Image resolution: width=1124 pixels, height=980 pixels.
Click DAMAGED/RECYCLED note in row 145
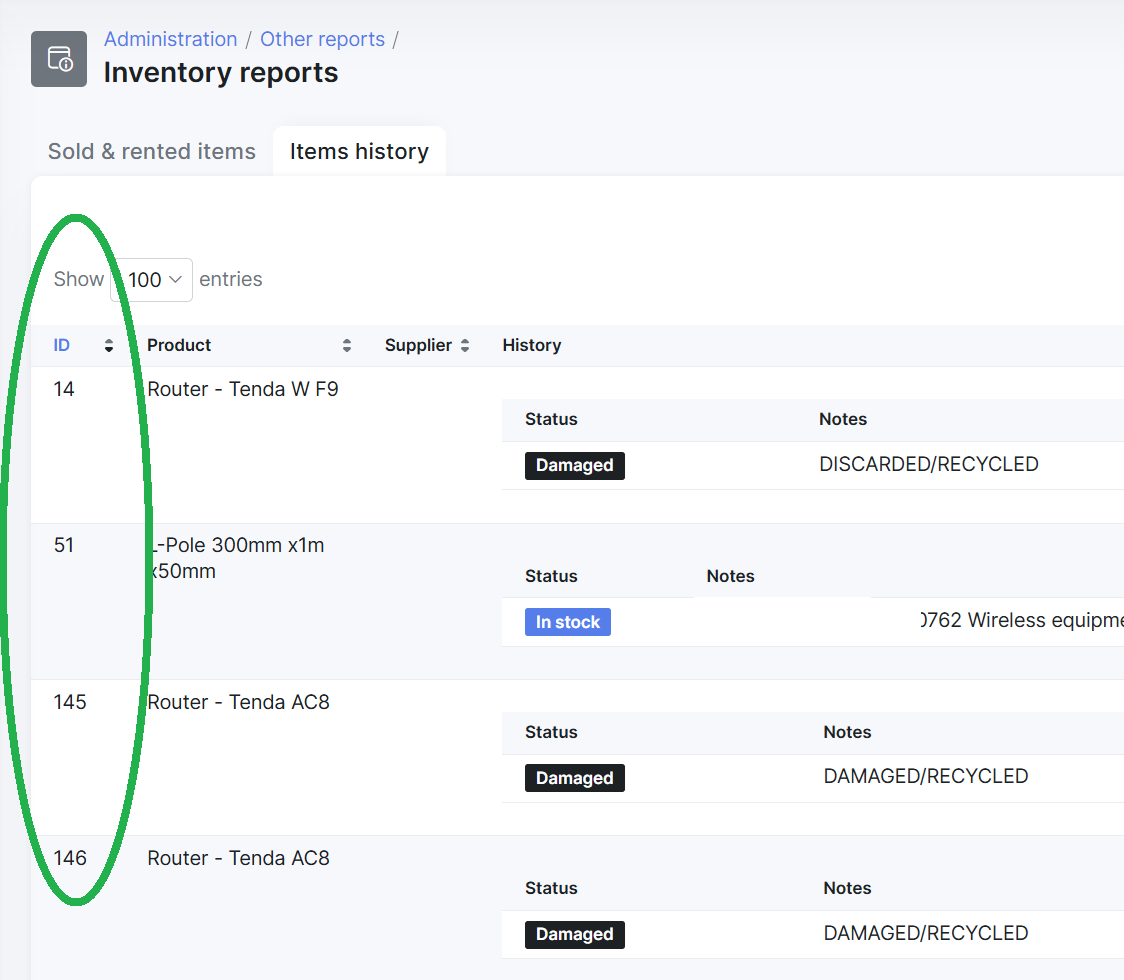[x=926, y=776]
